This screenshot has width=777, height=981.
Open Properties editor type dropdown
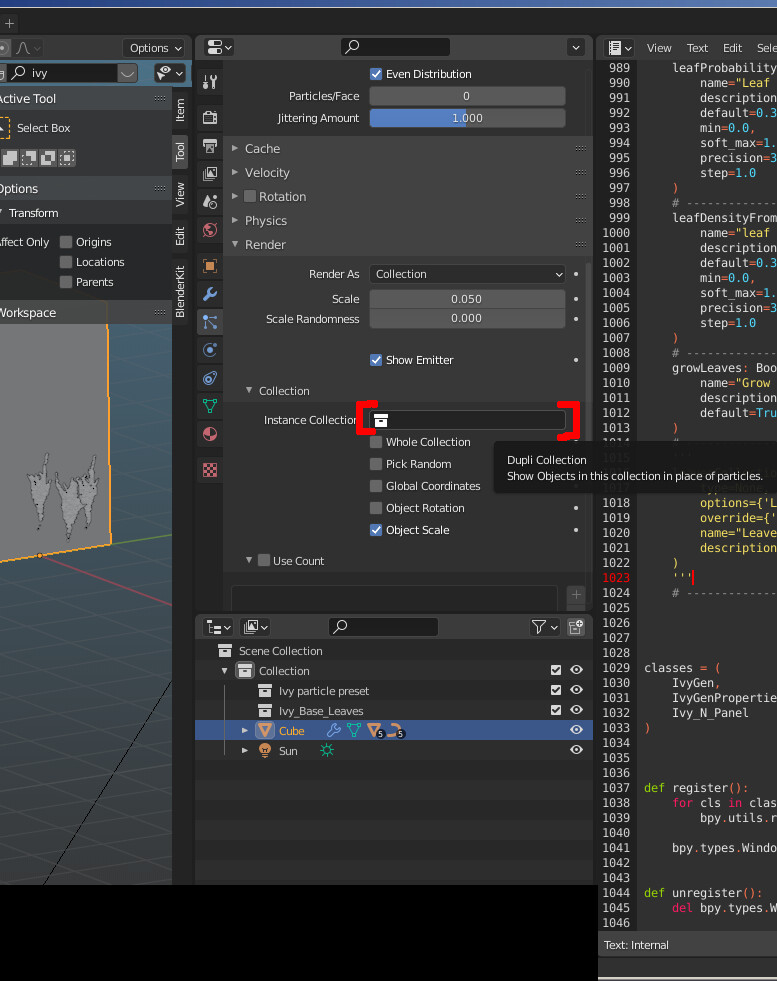pyautogui.click(x=218, y=47)
